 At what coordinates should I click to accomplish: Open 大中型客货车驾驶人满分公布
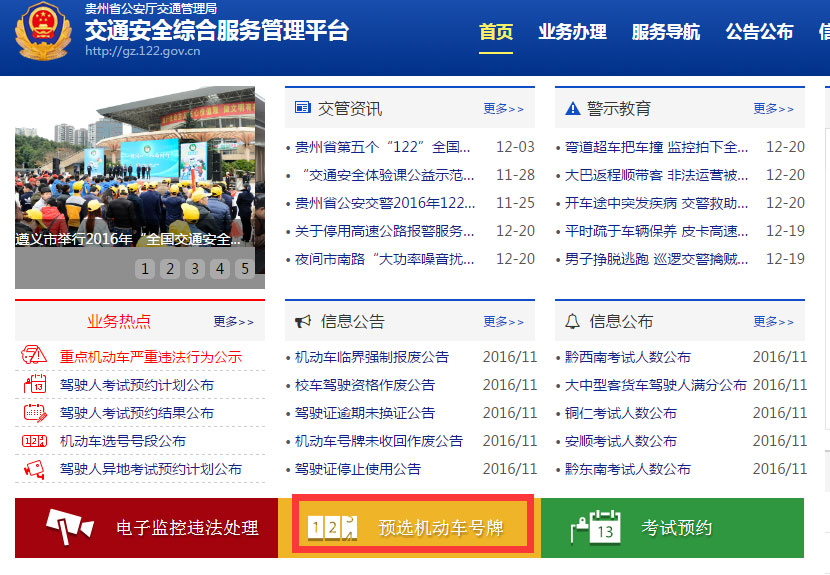click(655, 384)
